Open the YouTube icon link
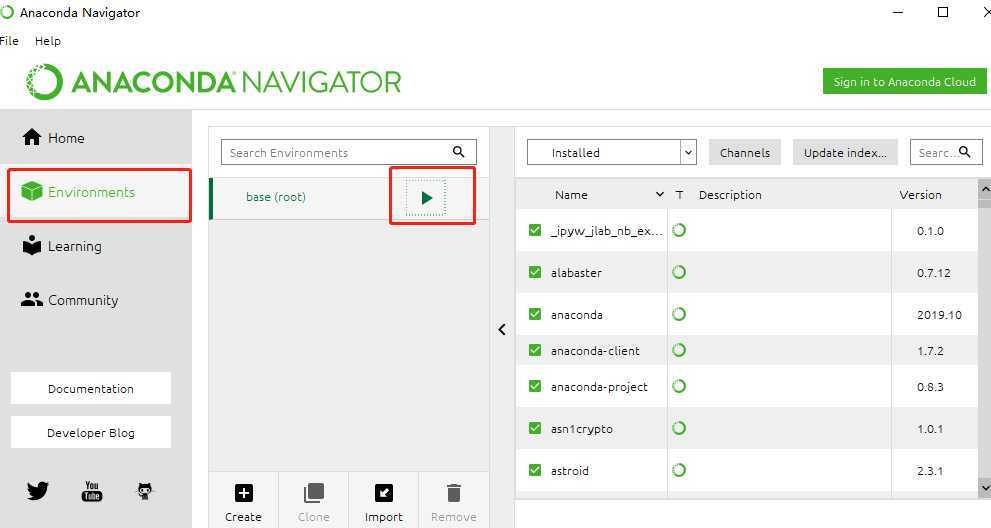This screenshot has width=991, height=528. [92, 491]
